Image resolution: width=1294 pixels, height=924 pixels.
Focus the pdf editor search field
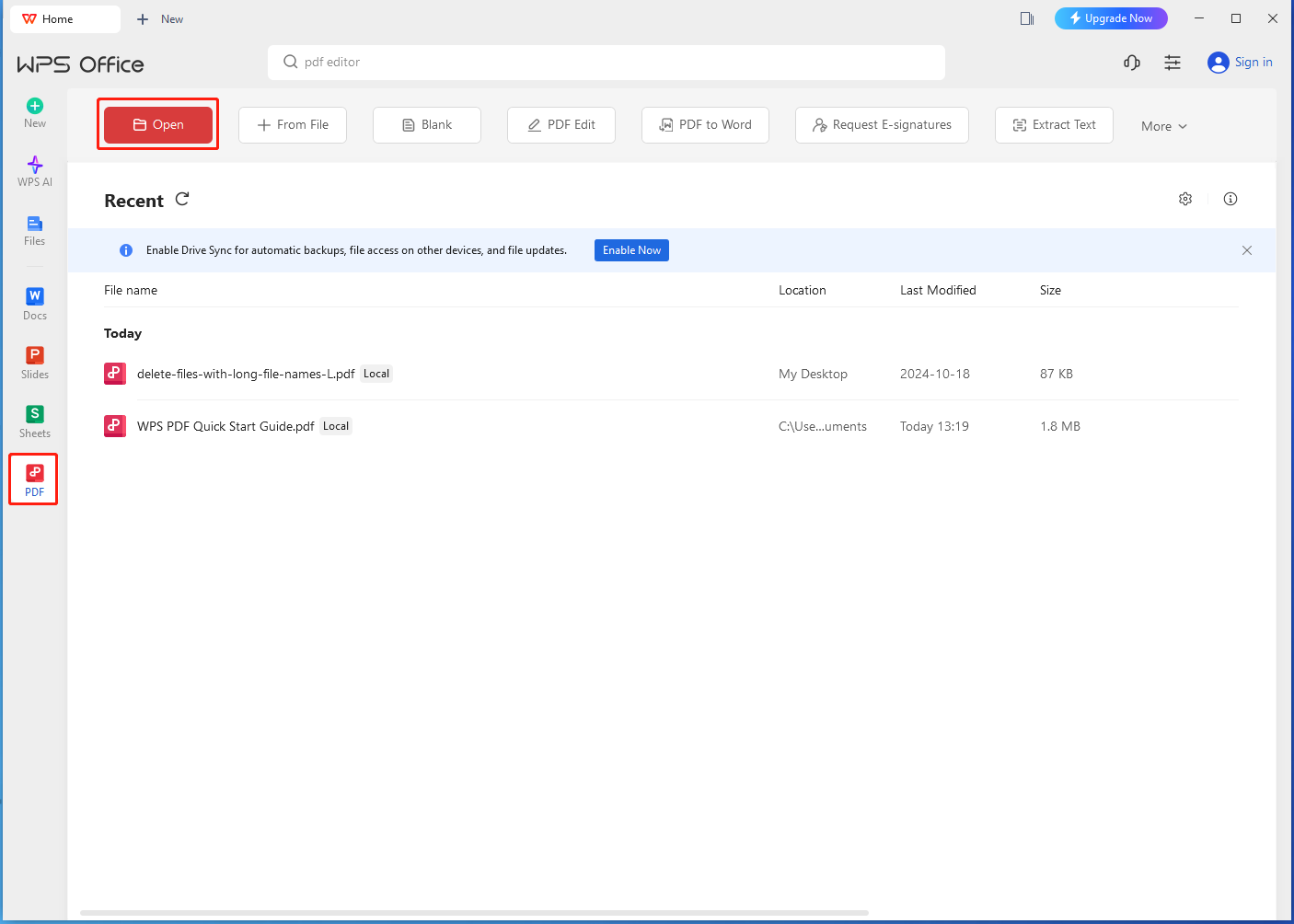click(x=607, y=62)
